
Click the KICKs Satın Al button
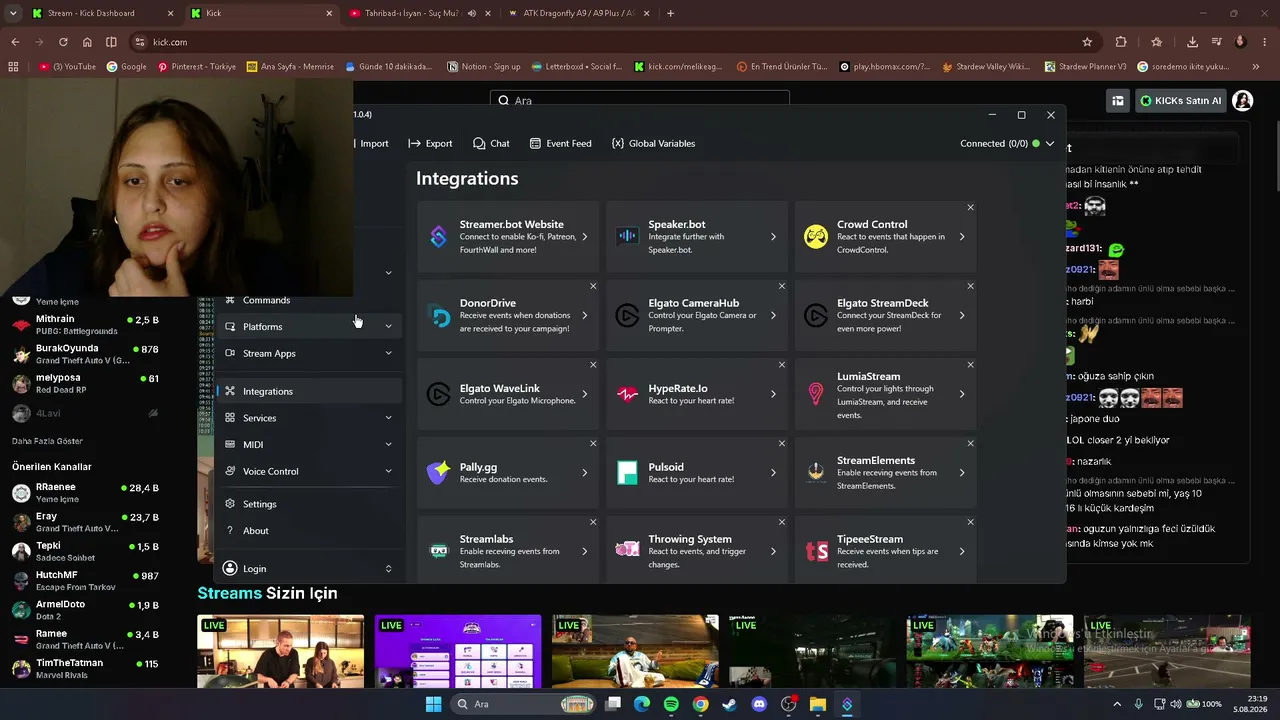[1180, 101]
